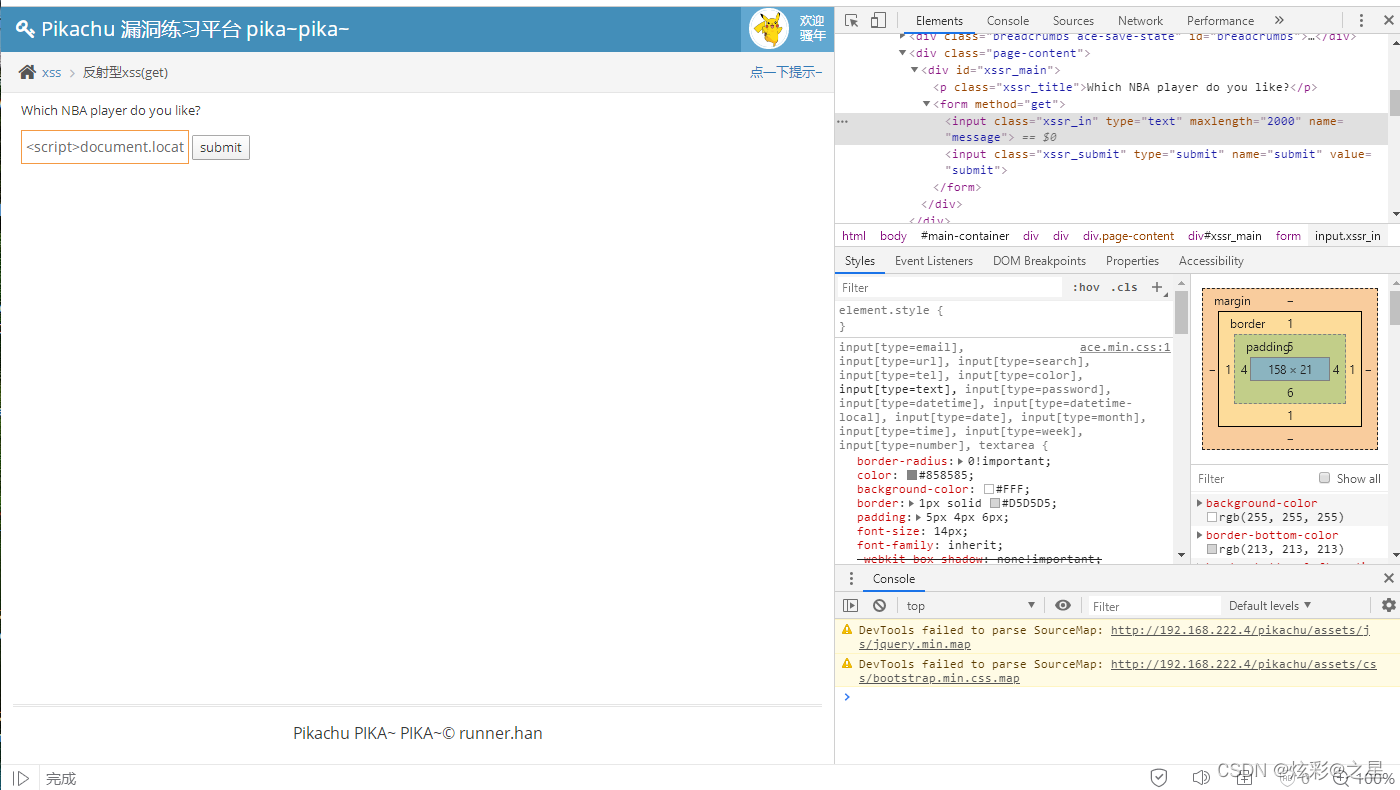Image resolution: width=1400 pixels, height=790 pixels.
Task: Click the xss breadcrumb link
Action: pos(52,72)
